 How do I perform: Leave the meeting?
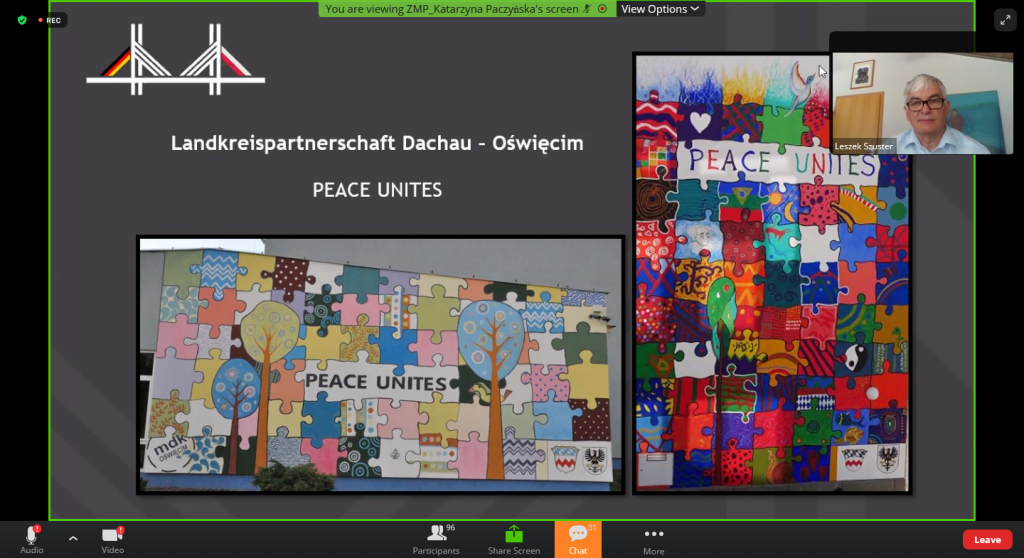(987, 540)
